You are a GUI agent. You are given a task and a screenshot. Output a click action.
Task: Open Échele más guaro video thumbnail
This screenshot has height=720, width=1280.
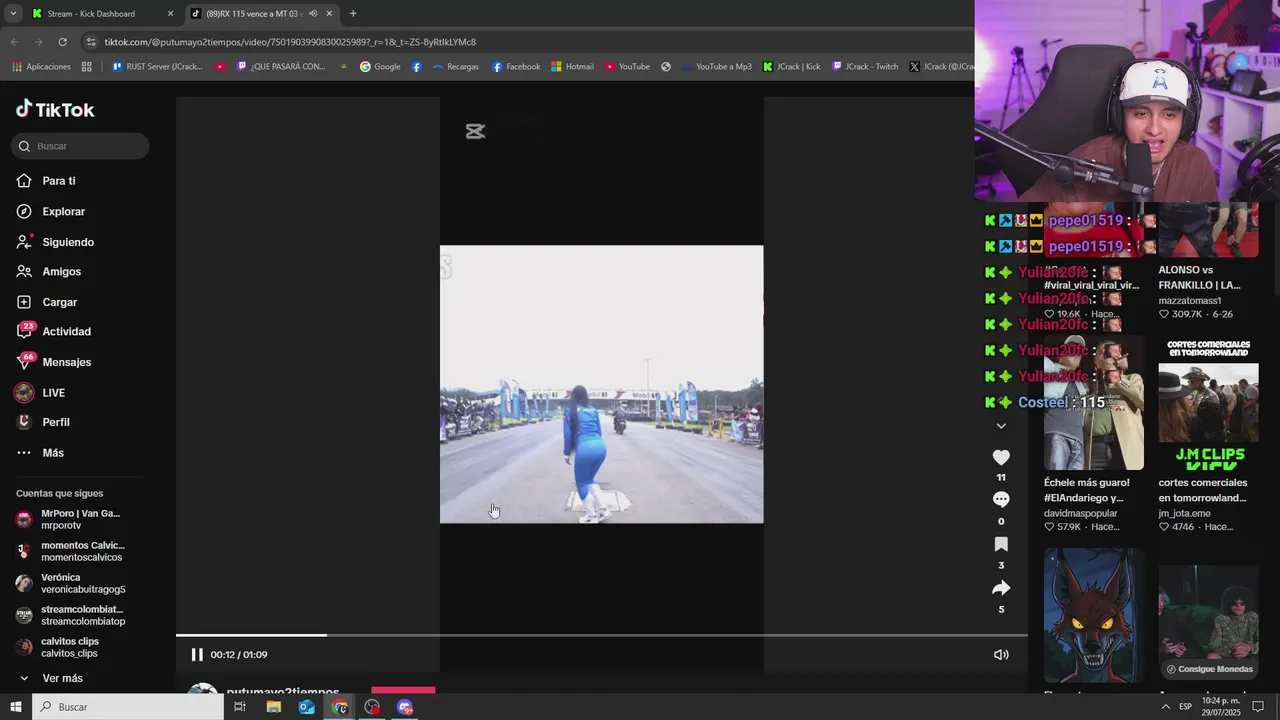click(1094, 404)
